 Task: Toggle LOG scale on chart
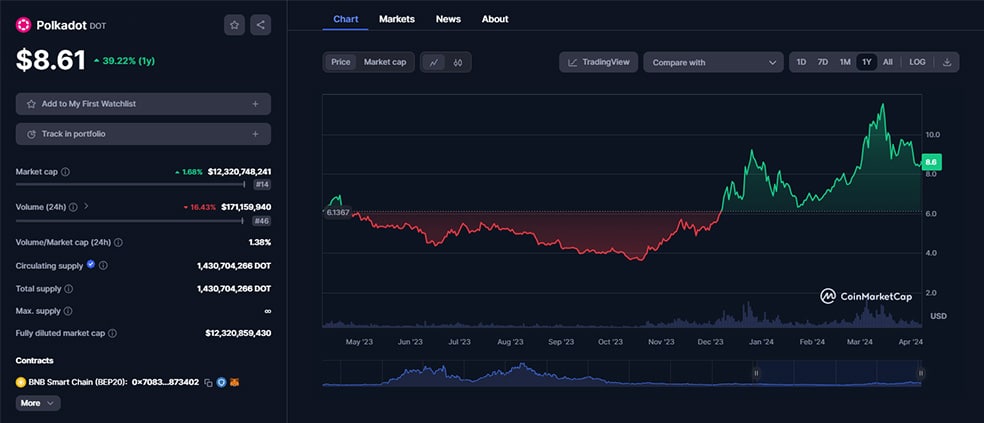(917, 62)
